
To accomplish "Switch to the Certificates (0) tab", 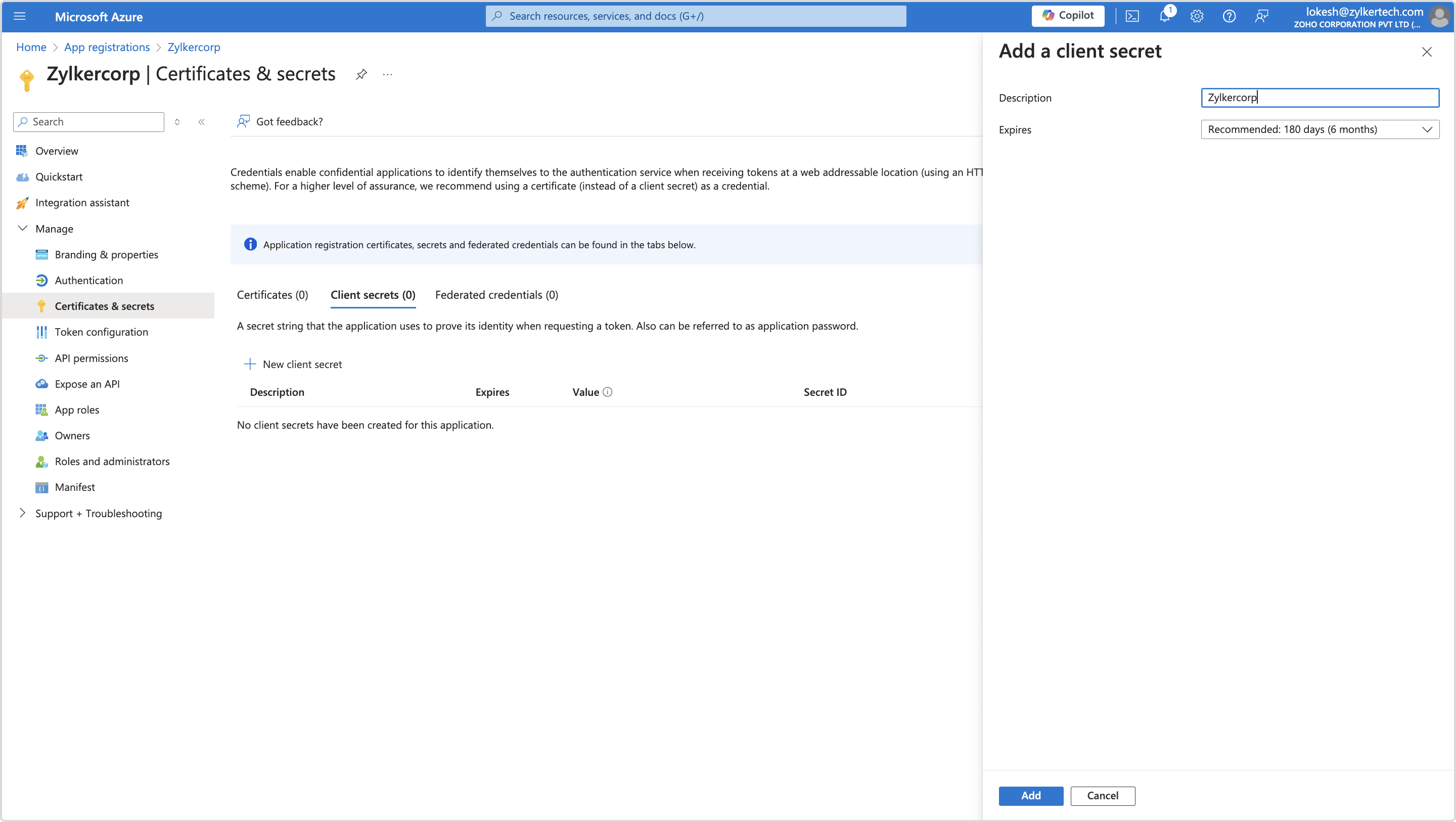I will 272,295.
